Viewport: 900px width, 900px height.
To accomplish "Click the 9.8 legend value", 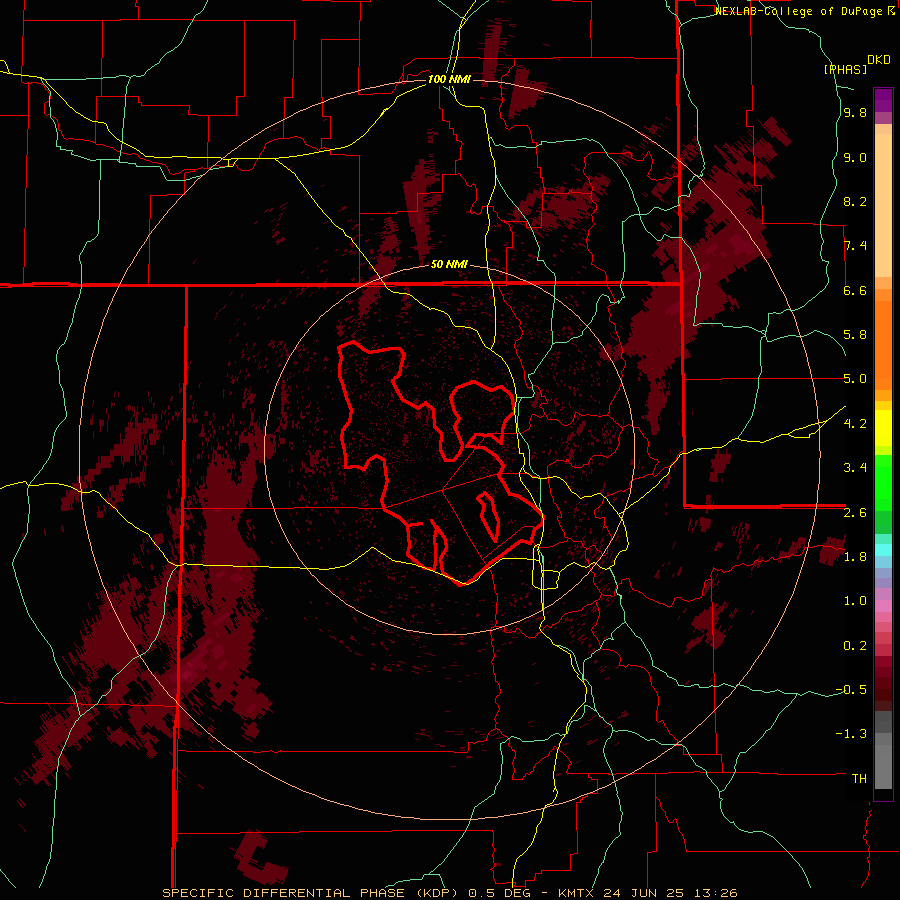I will tap(855, 113).
